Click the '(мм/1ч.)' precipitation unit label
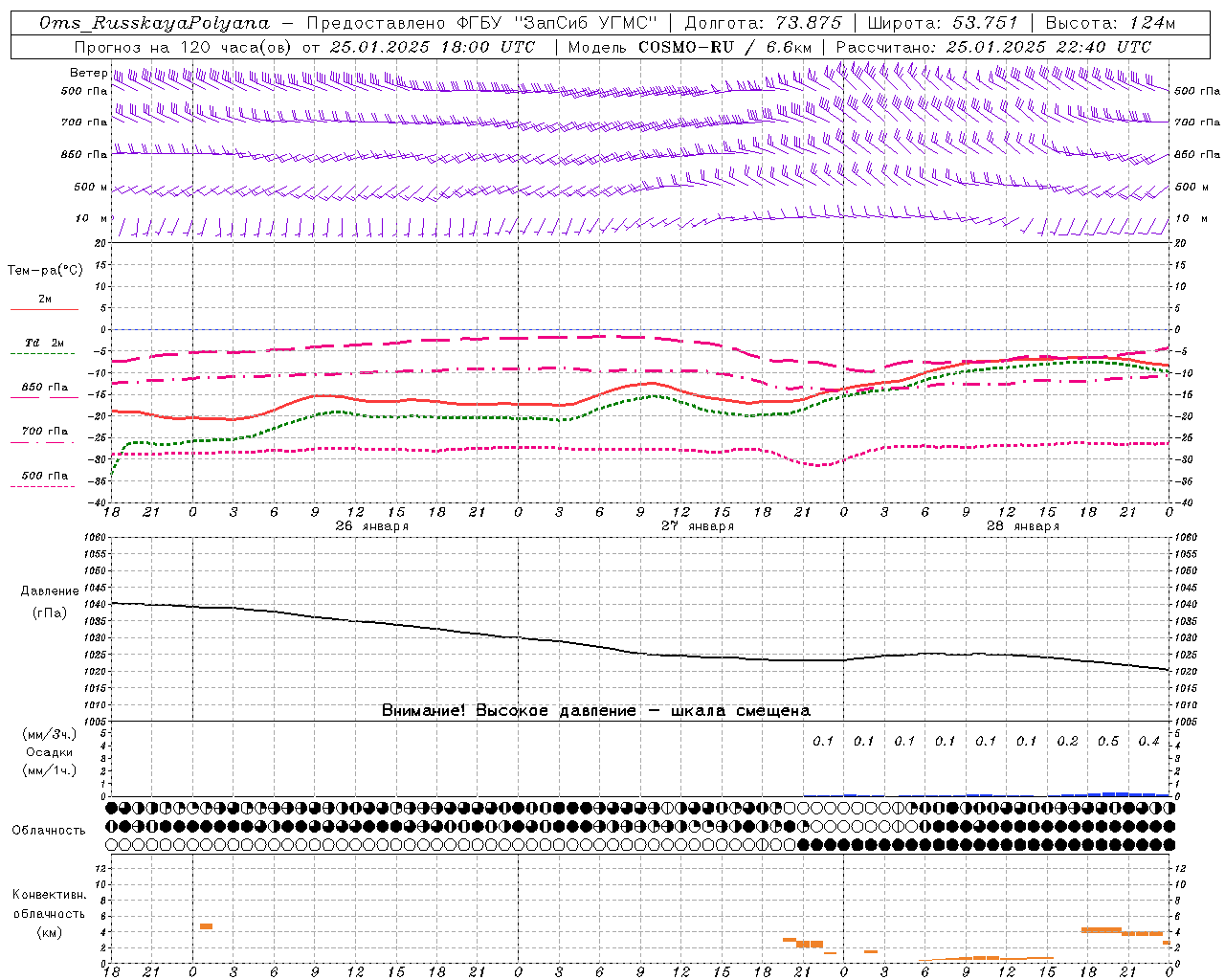 [50, 771]
